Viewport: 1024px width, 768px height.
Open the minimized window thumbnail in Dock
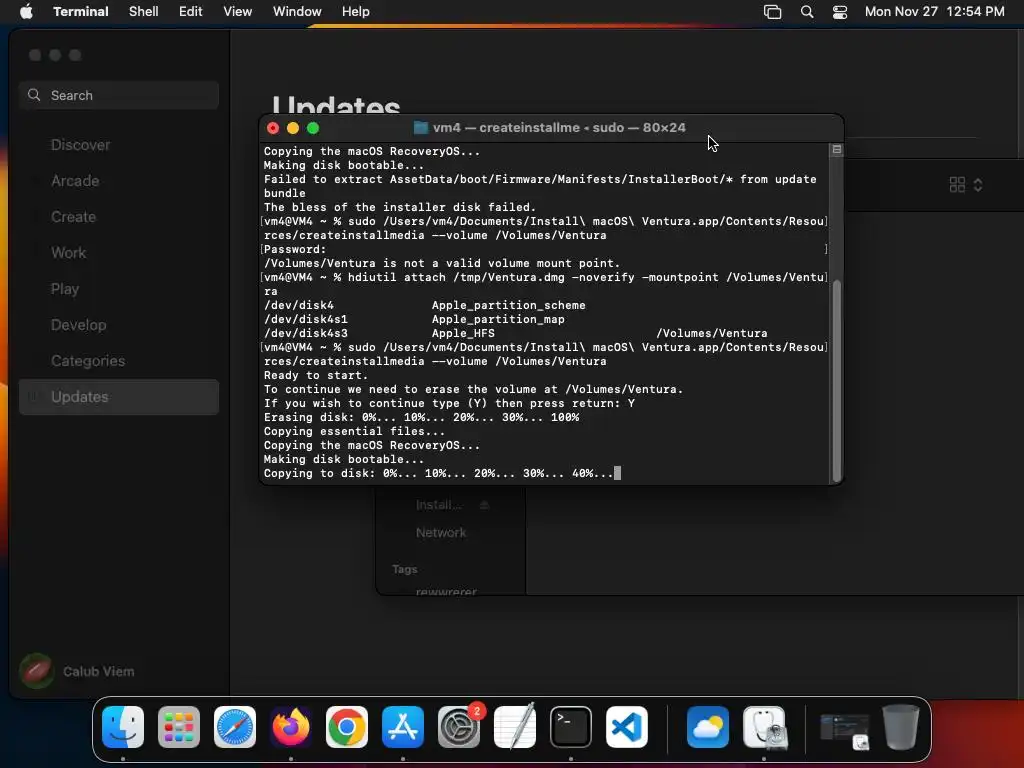click(x=844, y=731)
